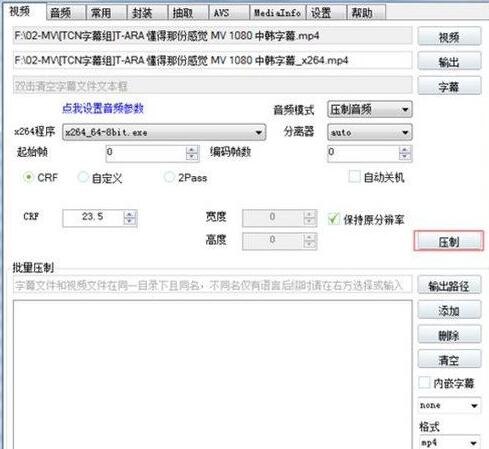Viewport: 489px width, 449px height.
Task: Click the 高度 stepper arrows
Action: pos(310,241)
